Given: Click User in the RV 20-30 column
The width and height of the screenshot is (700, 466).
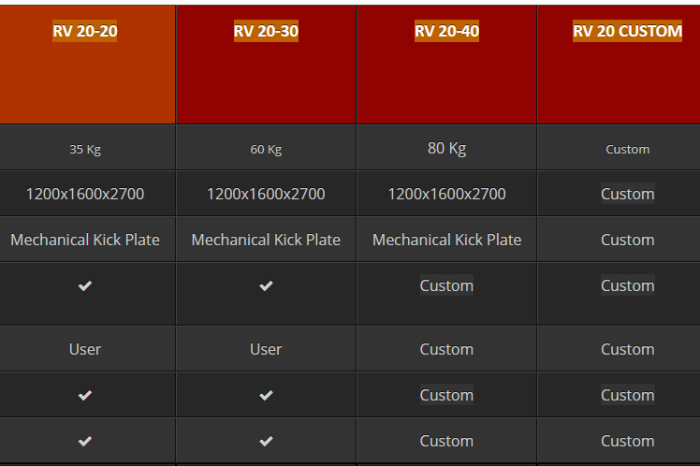Looking at the screenshot, I should 266,349.
